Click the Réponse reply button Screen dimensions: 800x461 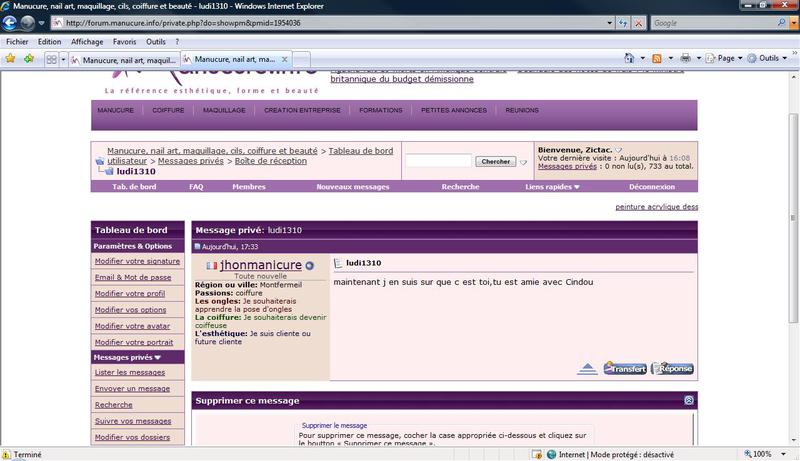[x=672, y=369]
